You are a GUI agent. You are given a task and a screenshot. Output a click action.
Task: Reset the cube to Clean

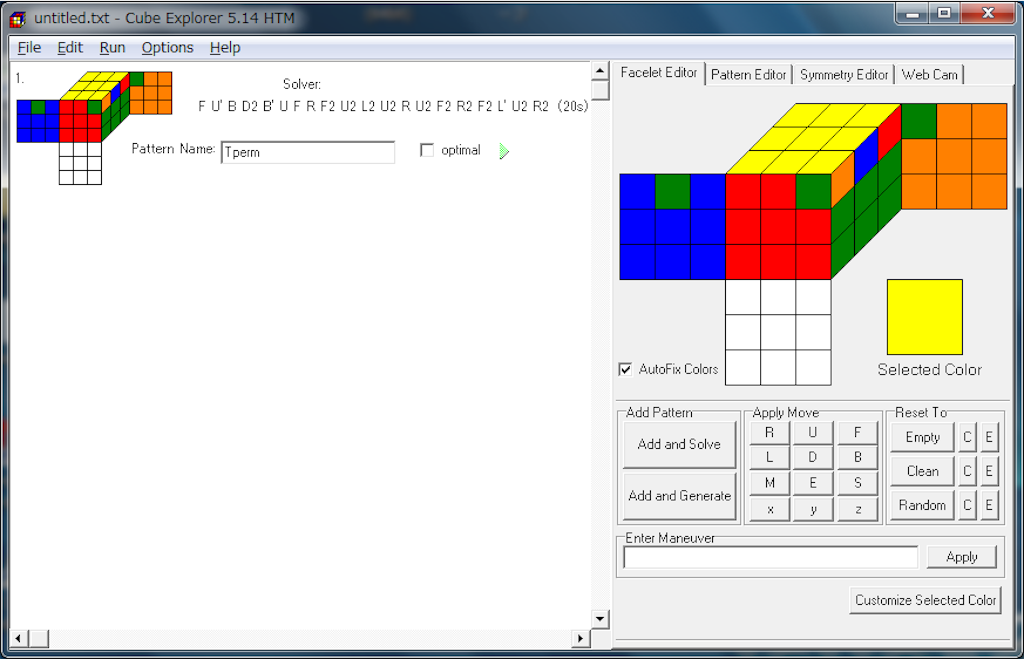(x=922, y=471)
